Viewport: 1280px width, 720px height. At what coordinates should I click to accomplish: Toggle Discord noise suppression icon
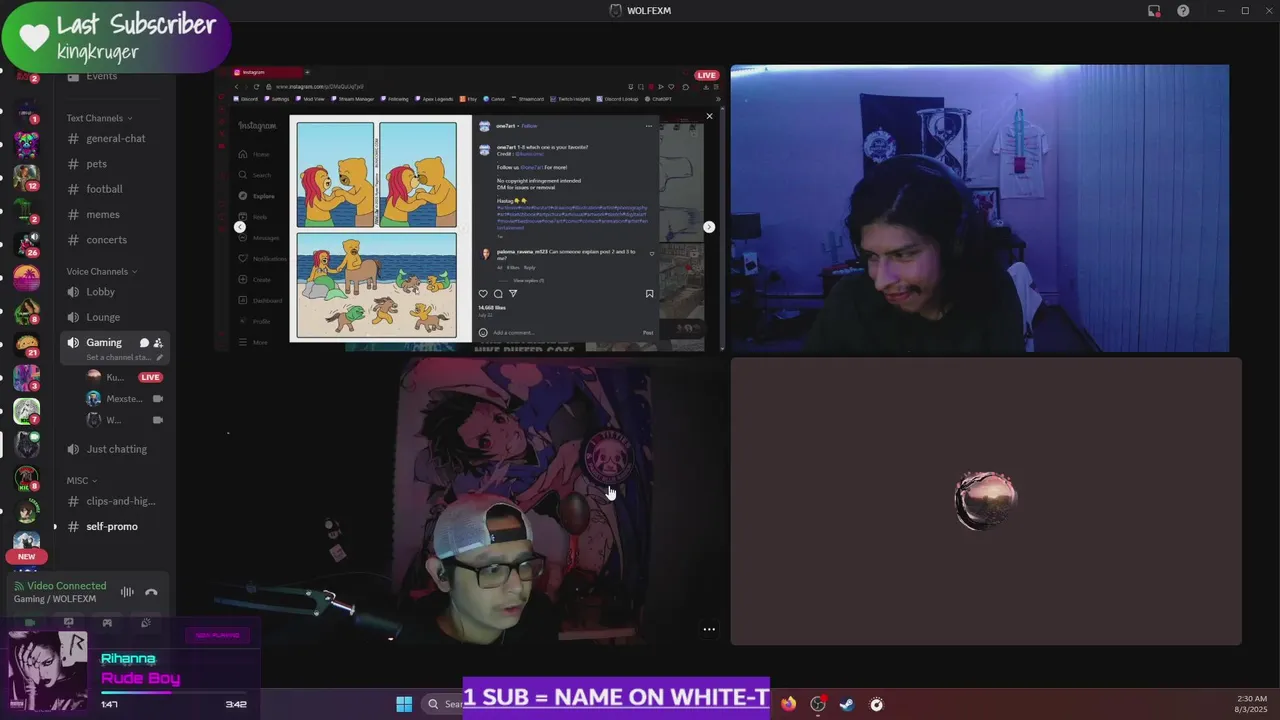(x=127, y=592)
